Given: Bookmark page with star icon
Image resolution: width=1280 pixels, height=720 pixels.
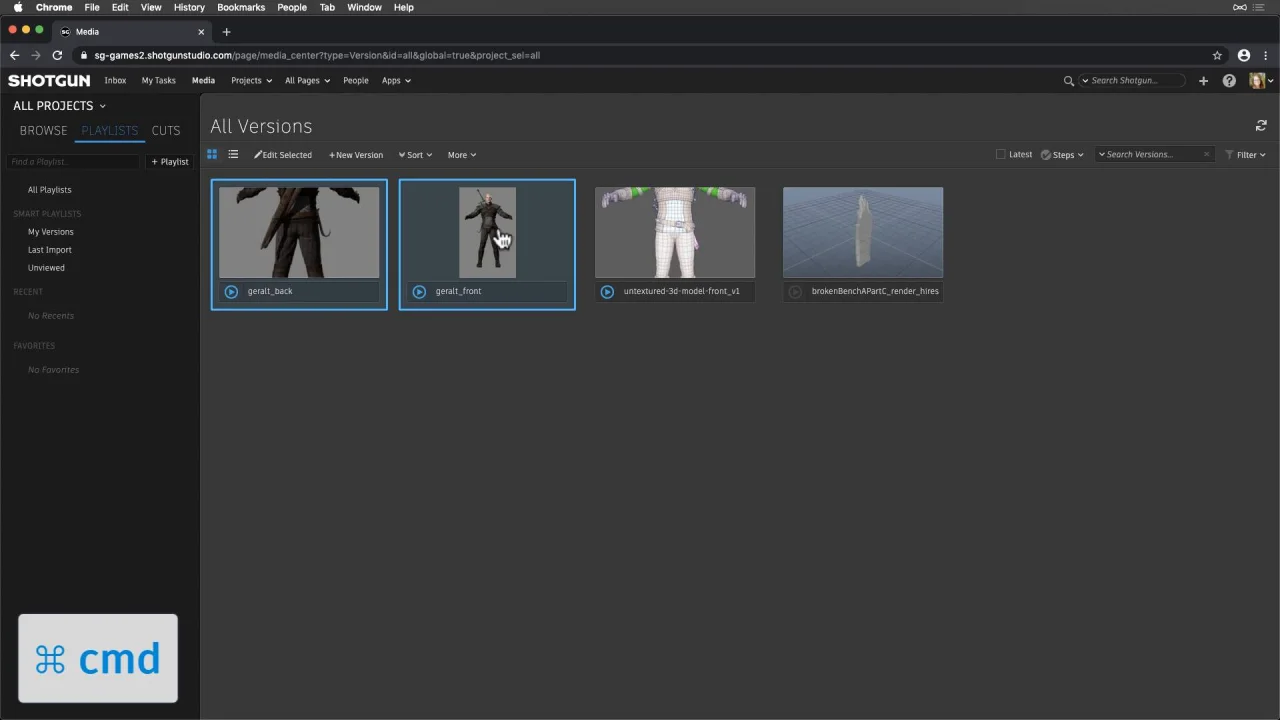Looking at the screenshot, I should 1217,55.
